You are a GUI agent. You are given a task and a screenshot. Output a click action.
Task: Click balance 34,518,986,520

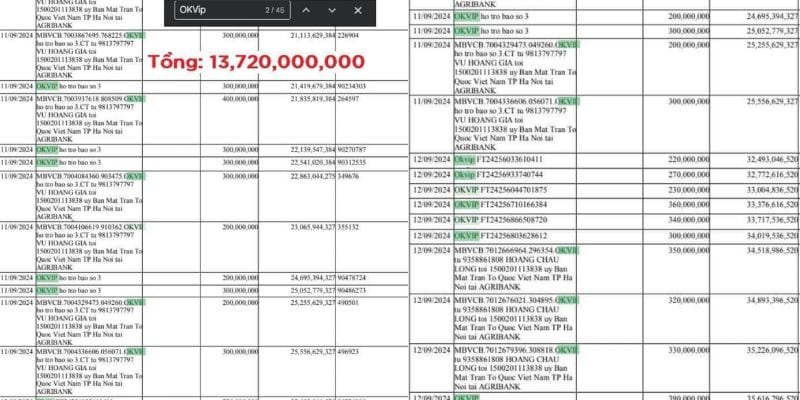tap(765, 250)
